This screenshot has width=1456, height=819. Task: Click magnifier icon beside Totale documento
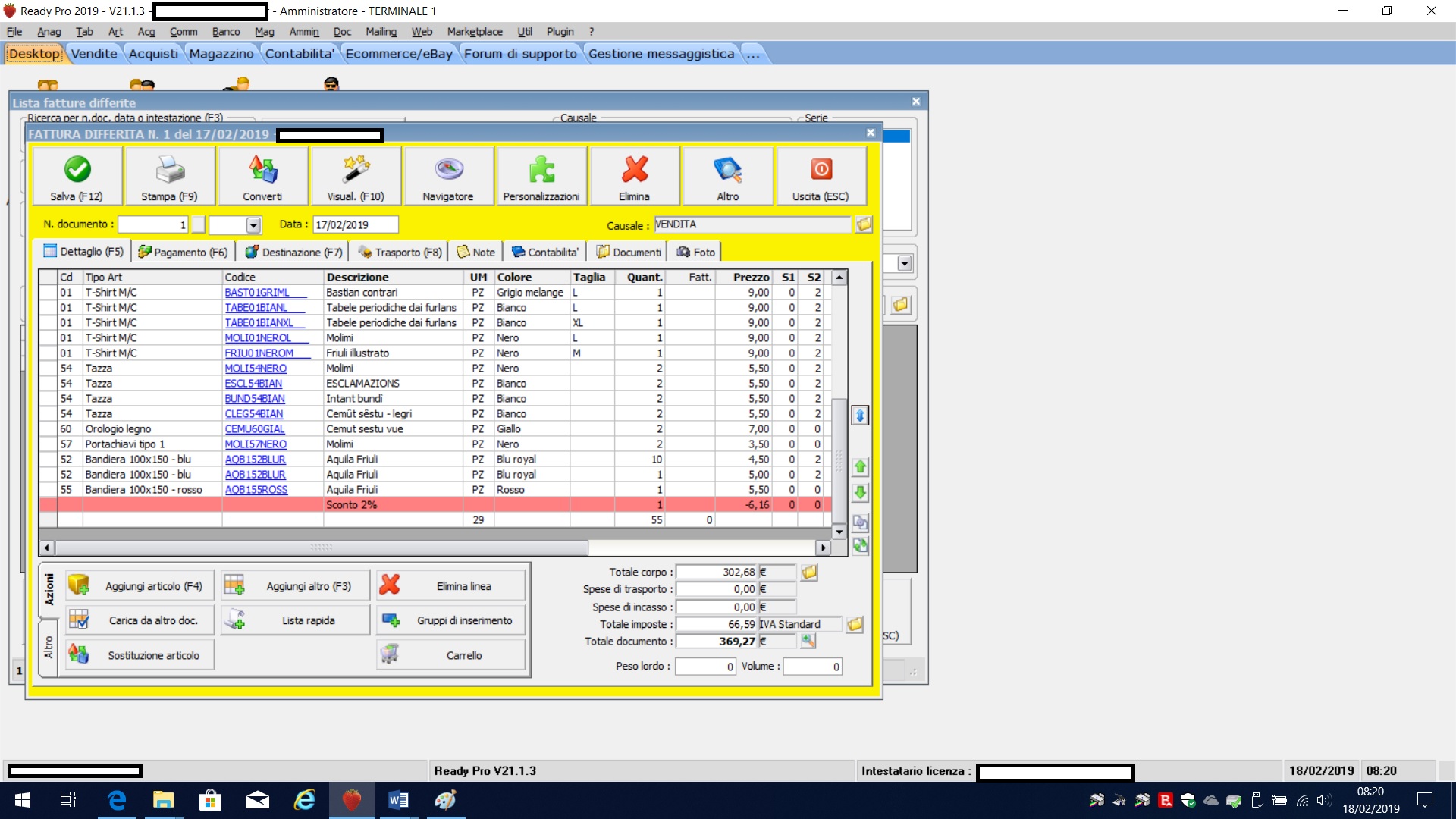(x=808, y=642)
